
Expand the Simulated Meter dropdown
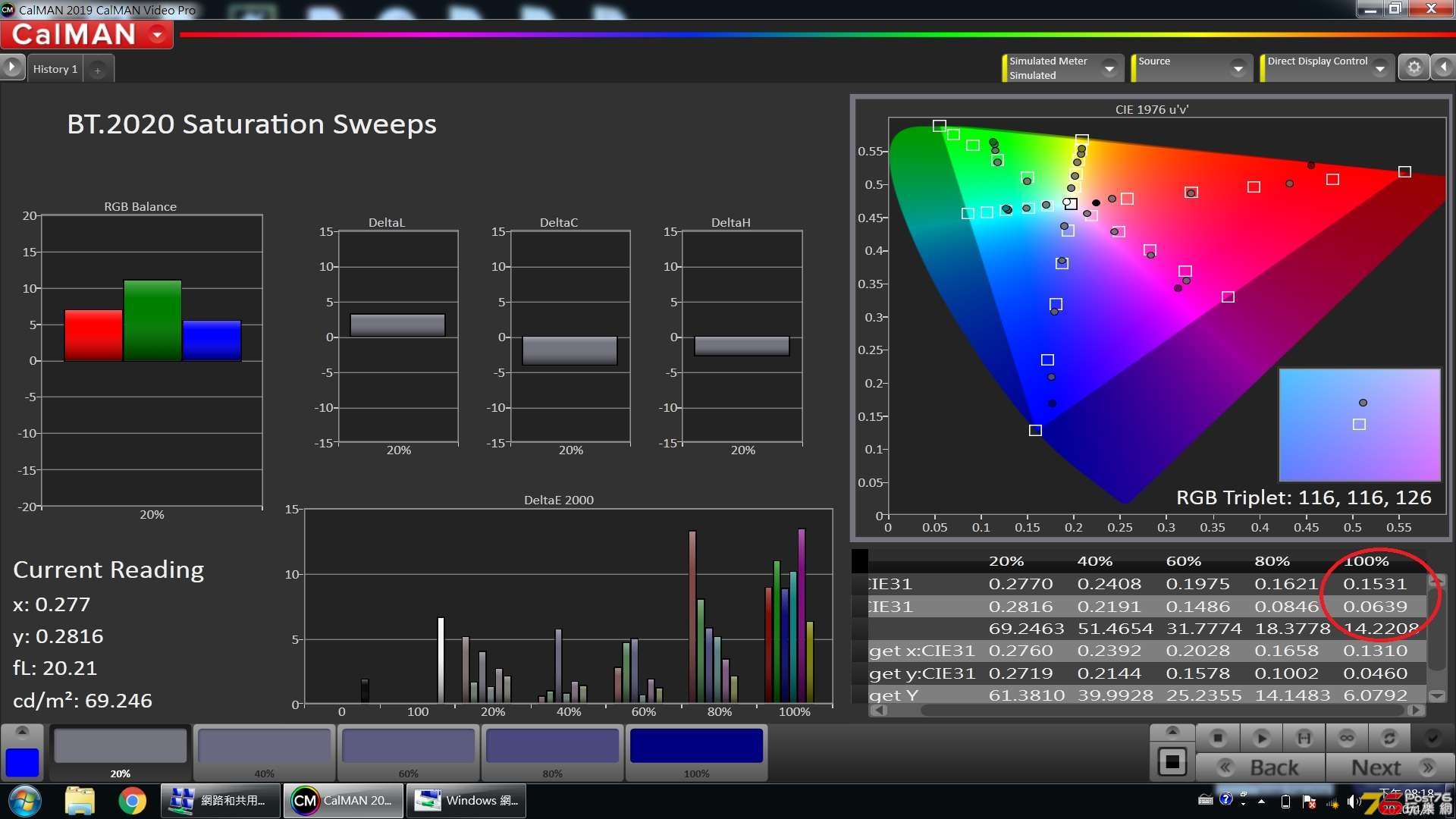(x=1109, y=68)
